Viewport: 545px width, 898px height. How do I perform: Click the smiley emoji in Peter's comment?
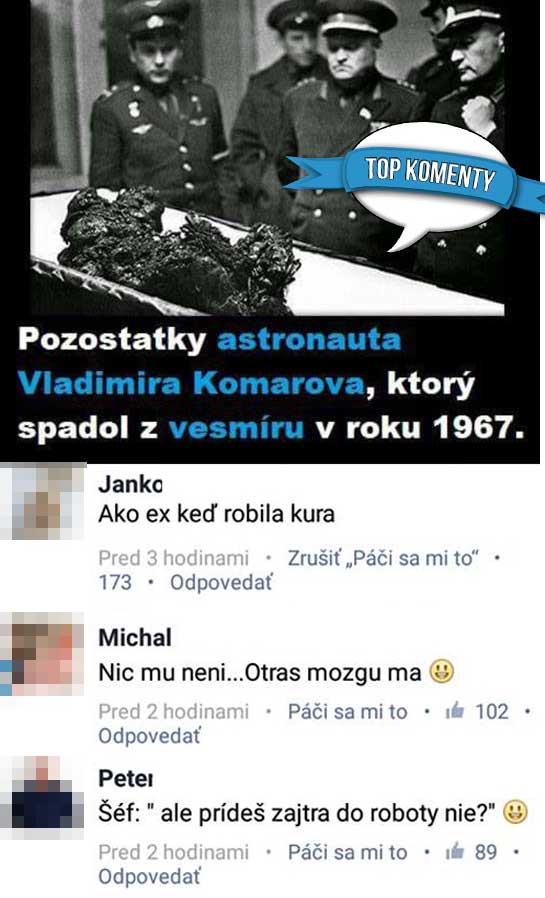[x=515, y=812]
